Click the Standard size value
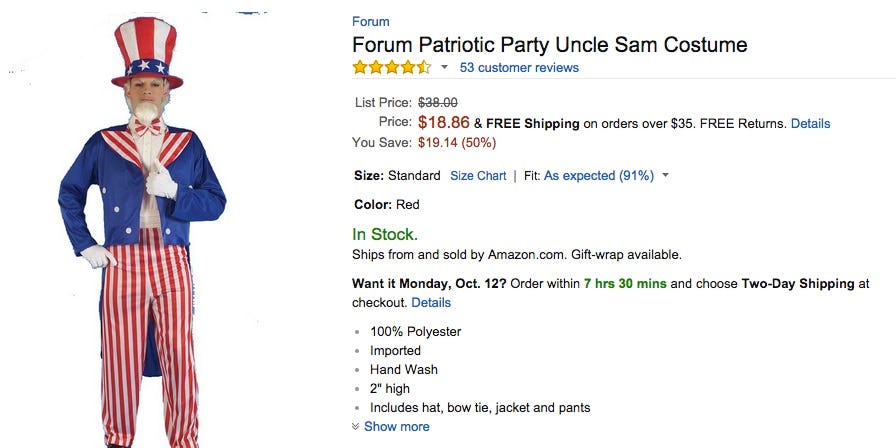This screenshot has height=448, width=896. point(414,176)
